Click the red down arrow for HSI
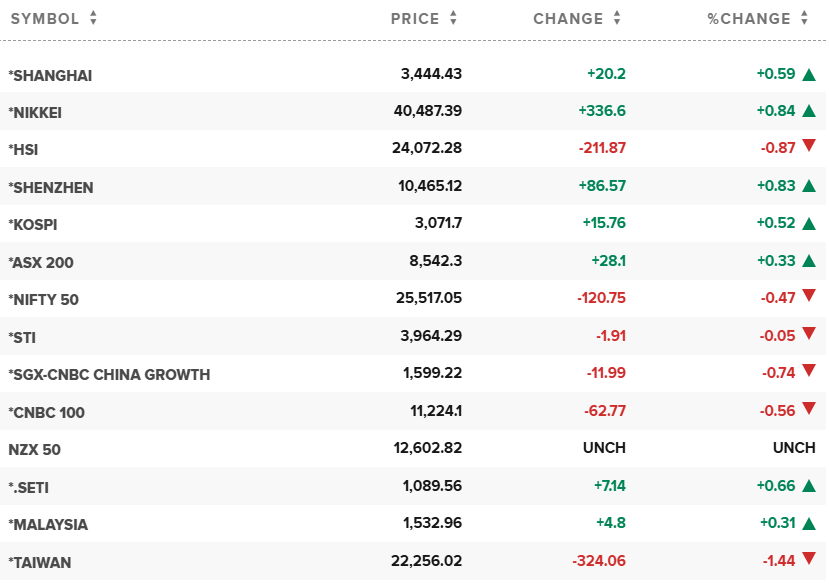829x585 pixels. coord(809,148)
